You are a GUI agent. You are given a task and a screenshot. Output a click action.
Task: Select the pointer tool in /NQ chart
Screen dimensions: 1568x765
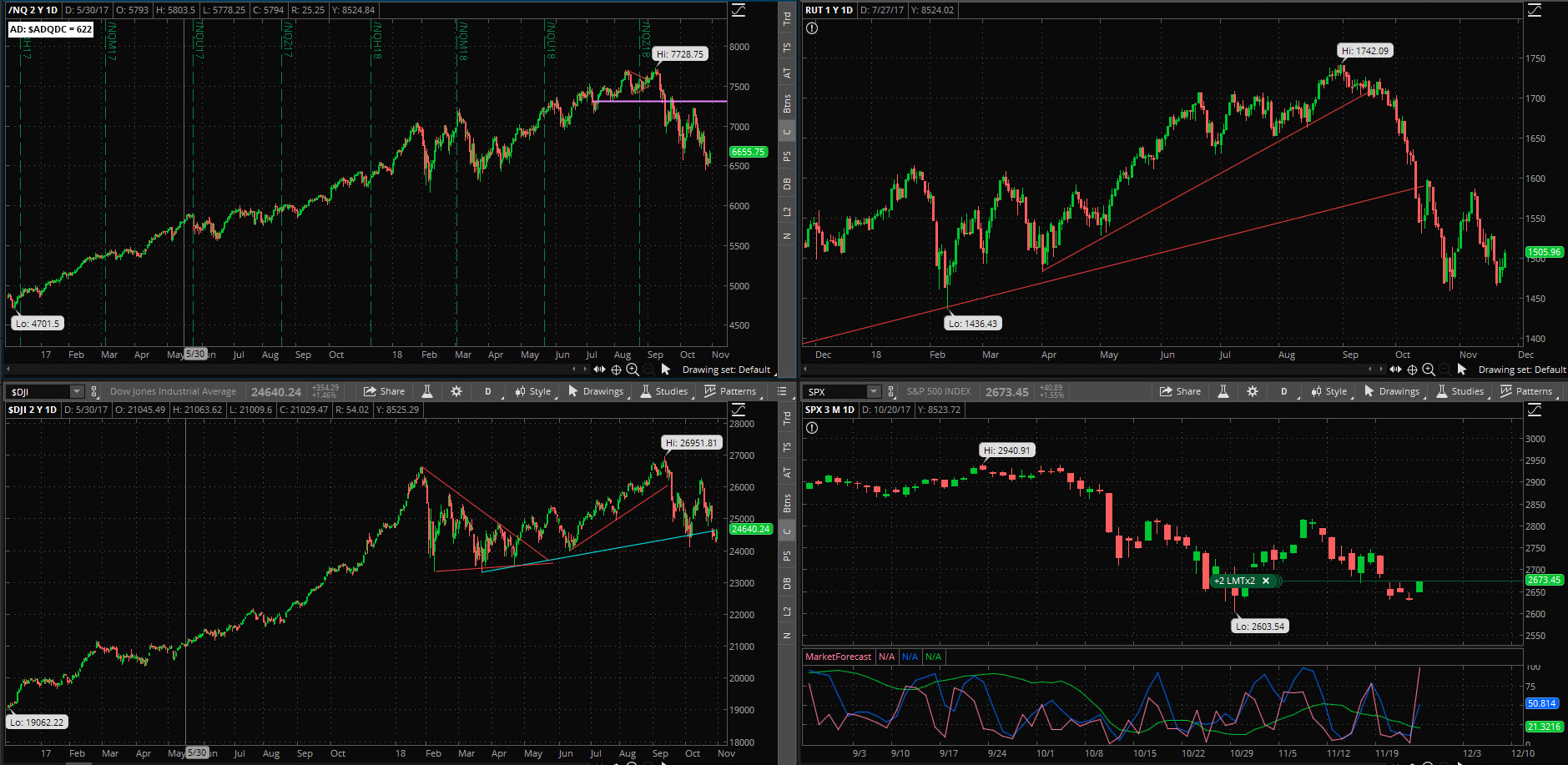(666, 369)
